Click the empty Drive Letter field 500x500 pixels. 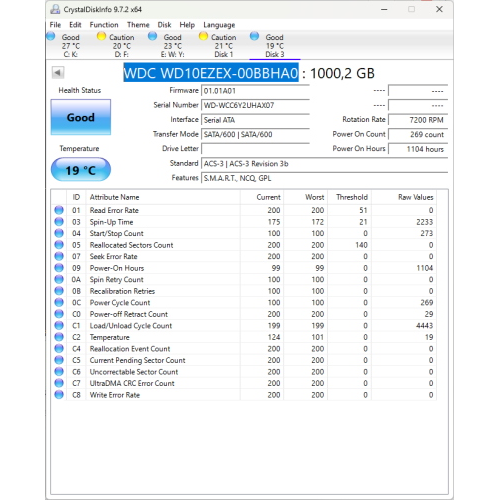pyautogui.click(x=255, y=149)
